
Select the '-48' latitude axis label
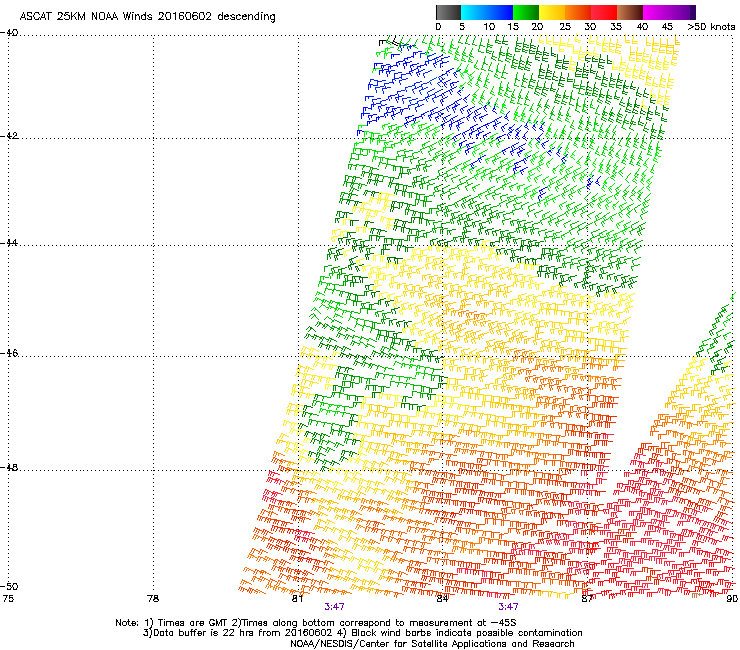(9, 467)
